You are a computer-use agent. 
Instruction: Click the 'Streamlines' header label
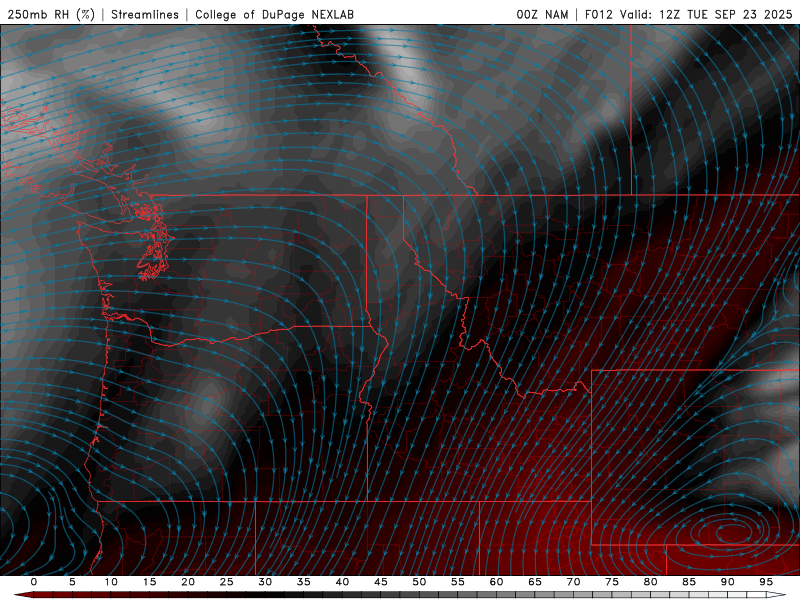point(145,14)
